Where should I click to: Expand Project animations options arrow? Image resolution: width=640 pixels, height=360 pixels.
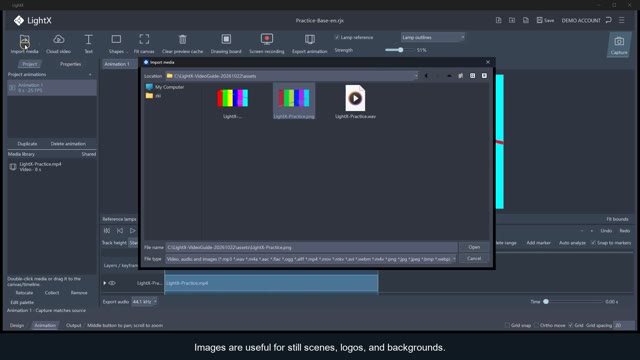(x=90, y=75)
